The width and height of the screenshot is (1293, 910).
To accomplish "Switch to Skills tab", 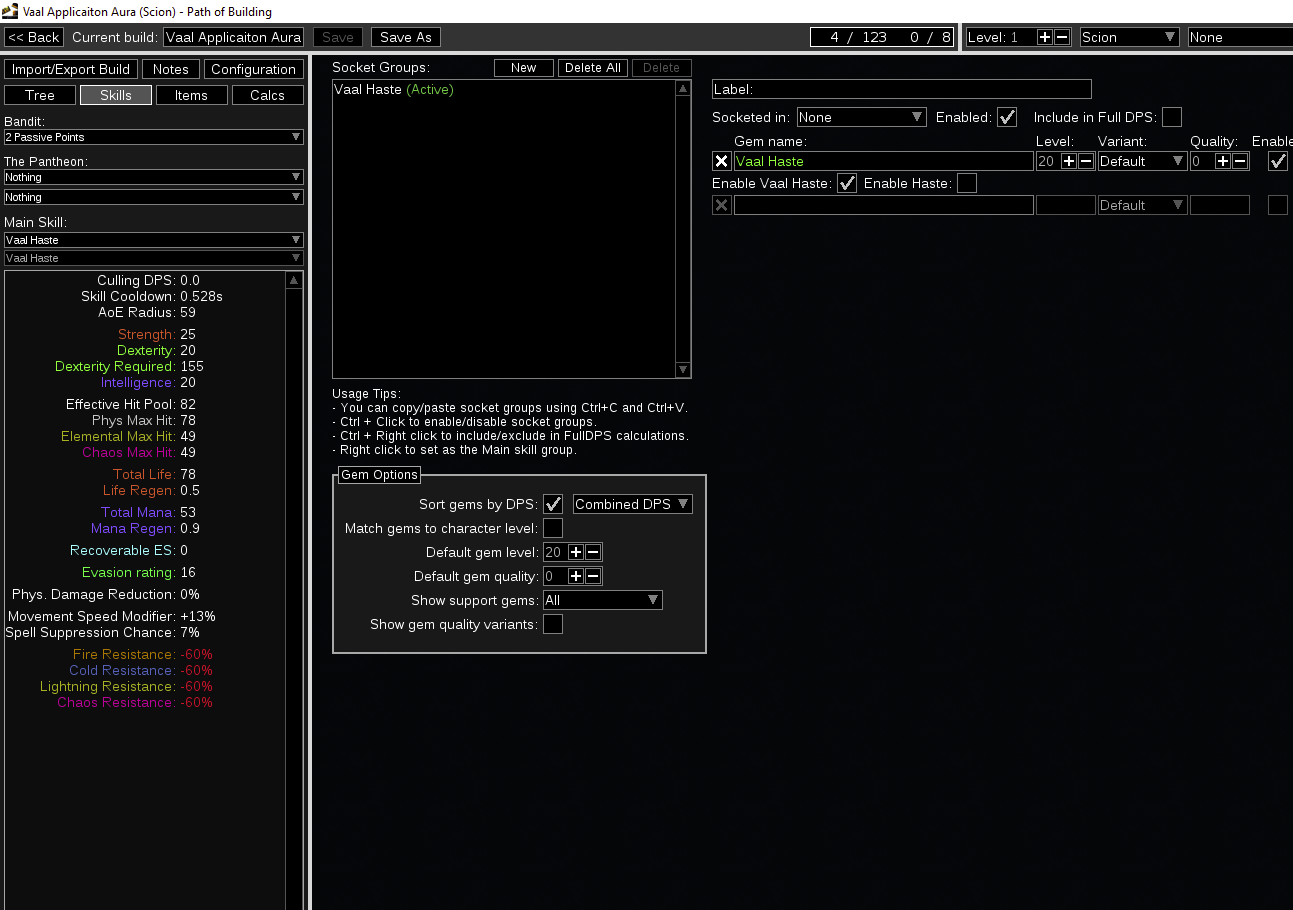I will pyautogui.click(x=116, y=95).
